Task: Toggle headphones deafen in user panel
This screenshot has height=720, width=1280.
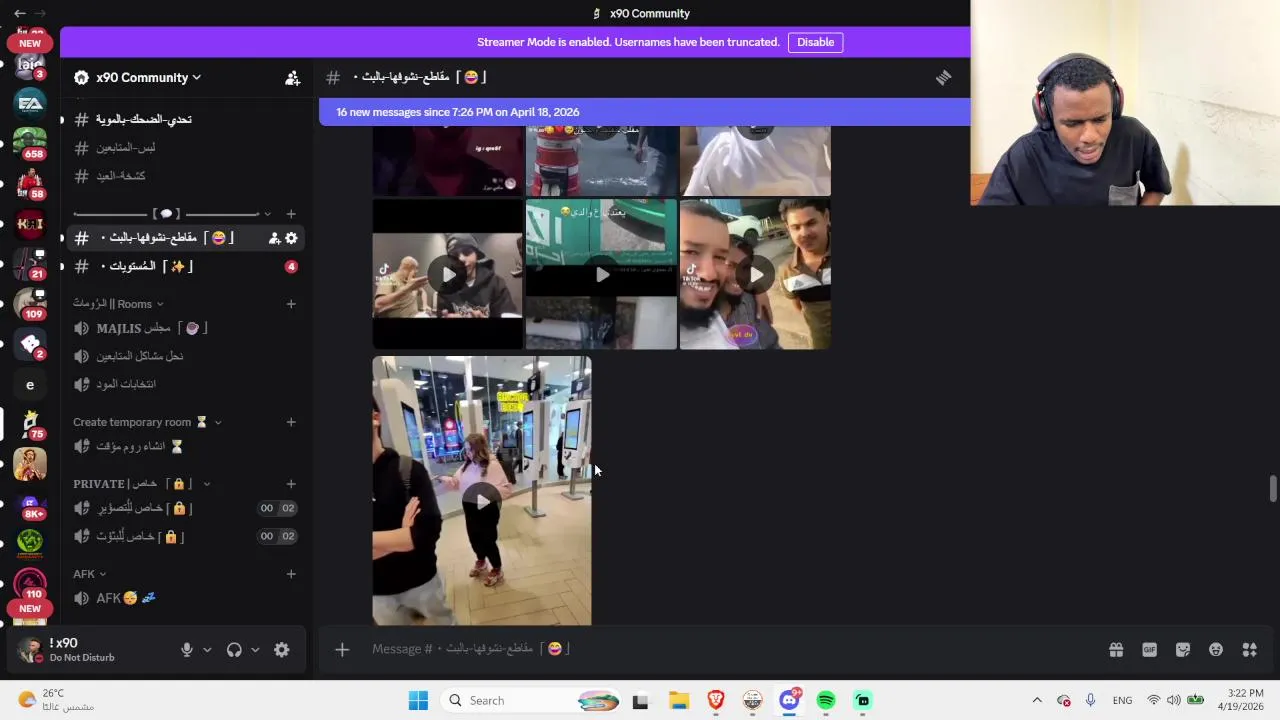Action: (x=234, y=650)
